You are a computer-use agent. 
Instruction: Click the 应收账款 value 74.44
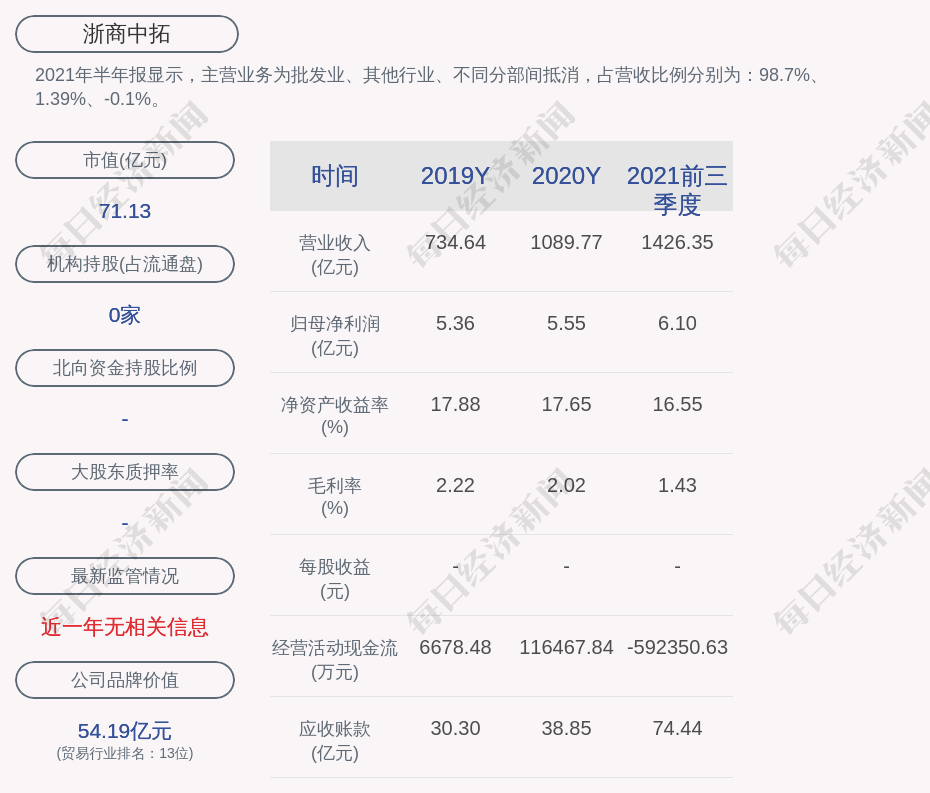point(677,728)
